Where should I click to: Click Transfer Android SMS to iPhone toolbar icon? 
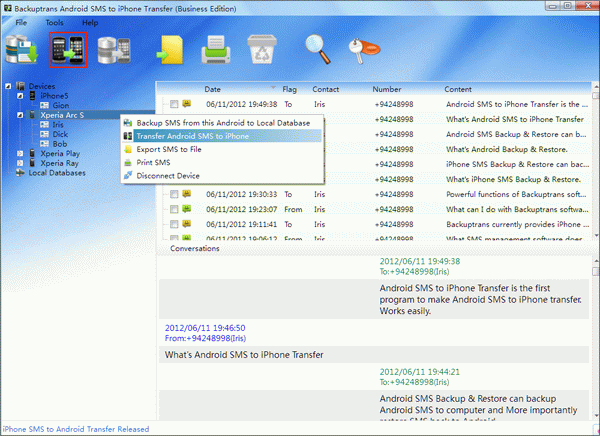click(x=68, y=50)
